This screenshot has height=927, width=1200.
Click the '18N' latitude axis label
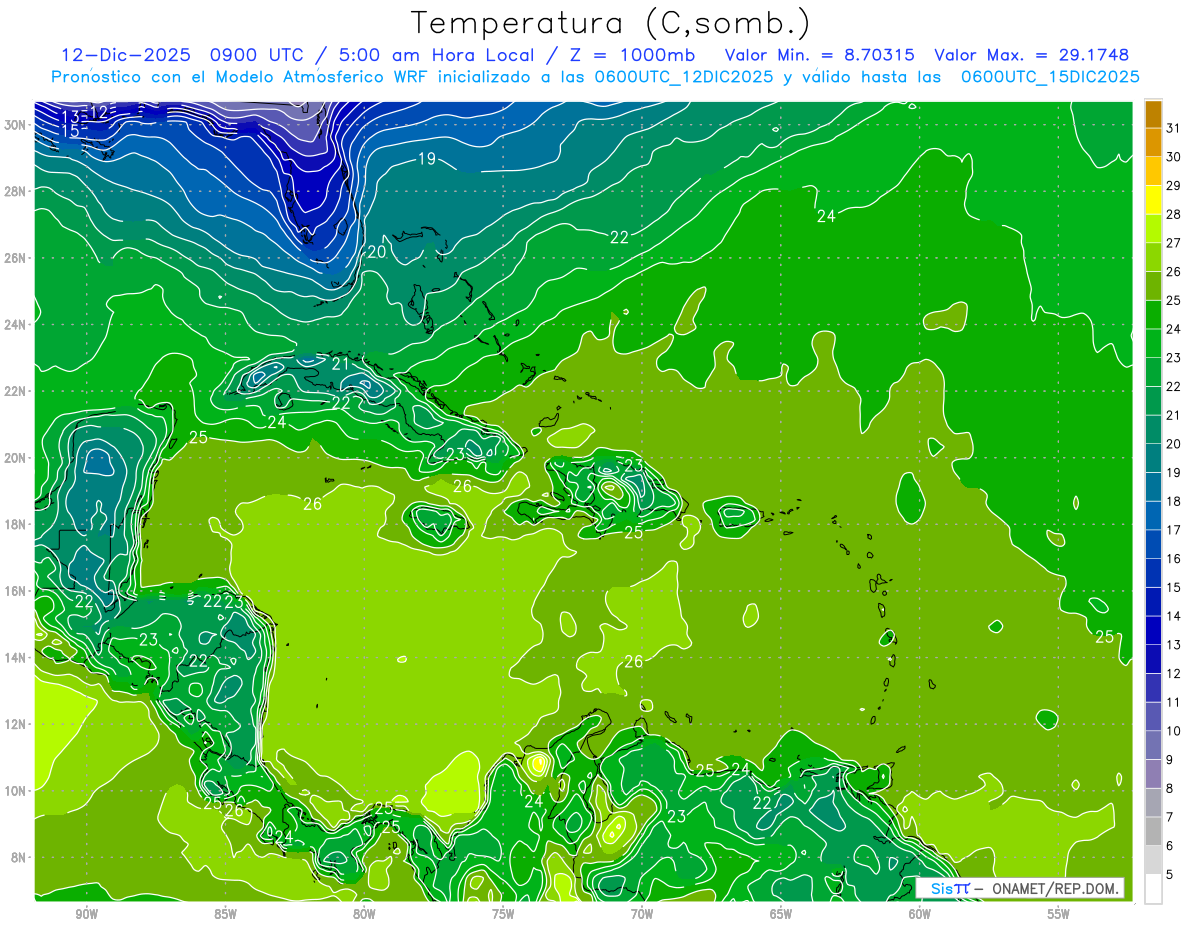pyautogui.click(x=17, y=524)
